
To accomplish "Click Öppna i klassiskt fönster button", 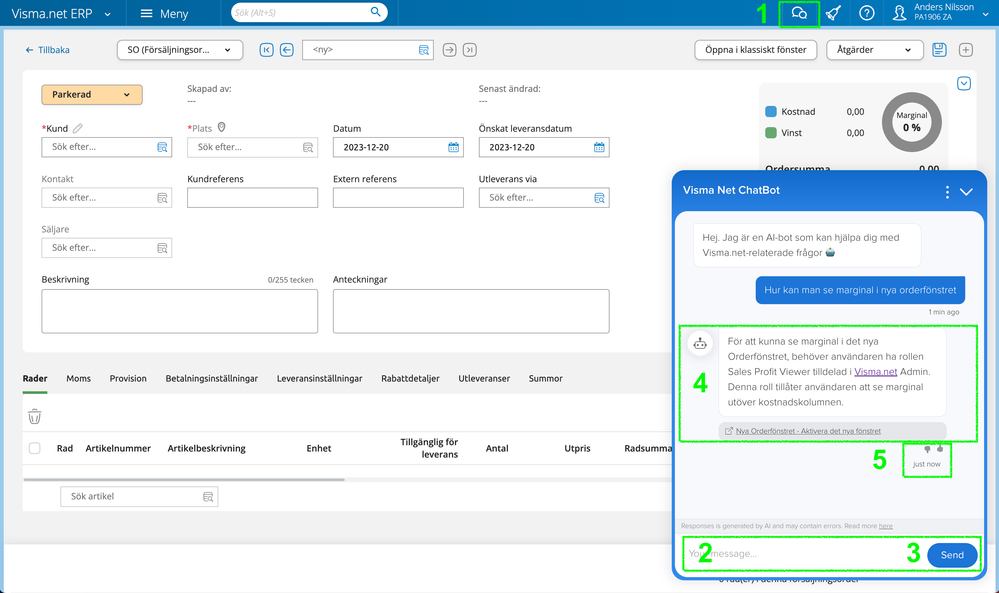I will click(756, 50).
